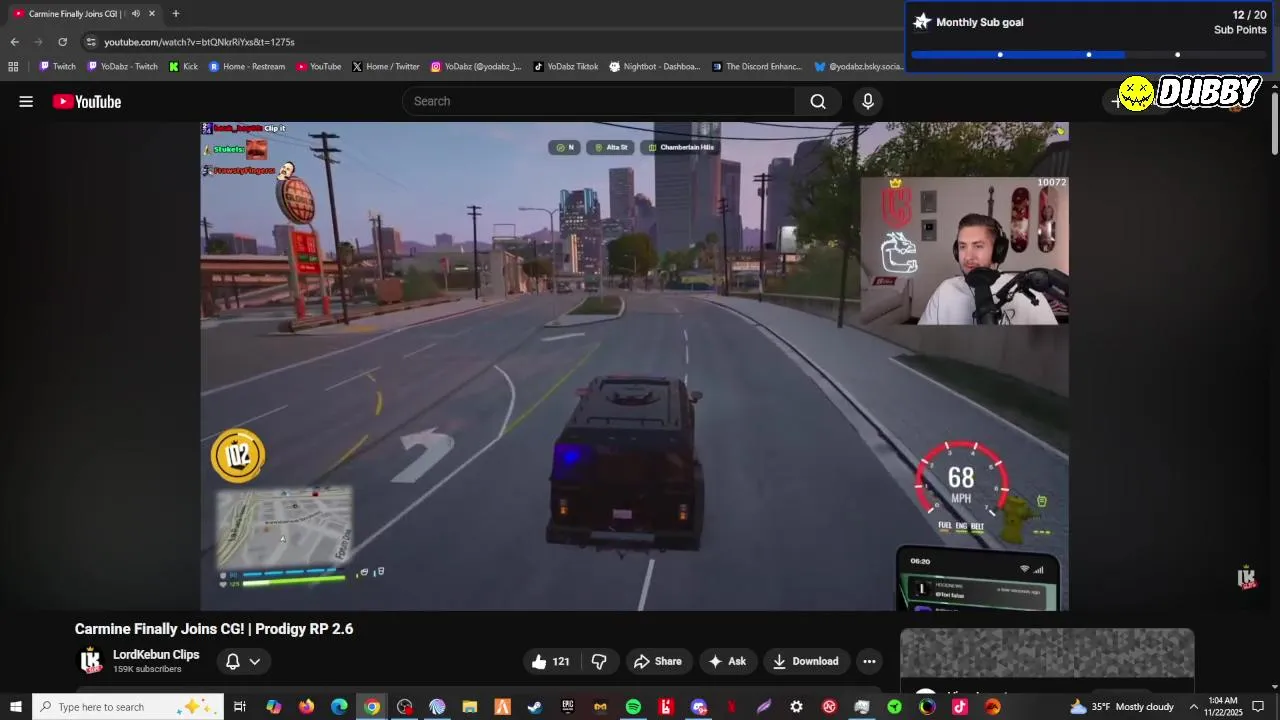Open the Ask AI button
Viewport: 1280px width, 720px height.
click(x=727, y=661)
